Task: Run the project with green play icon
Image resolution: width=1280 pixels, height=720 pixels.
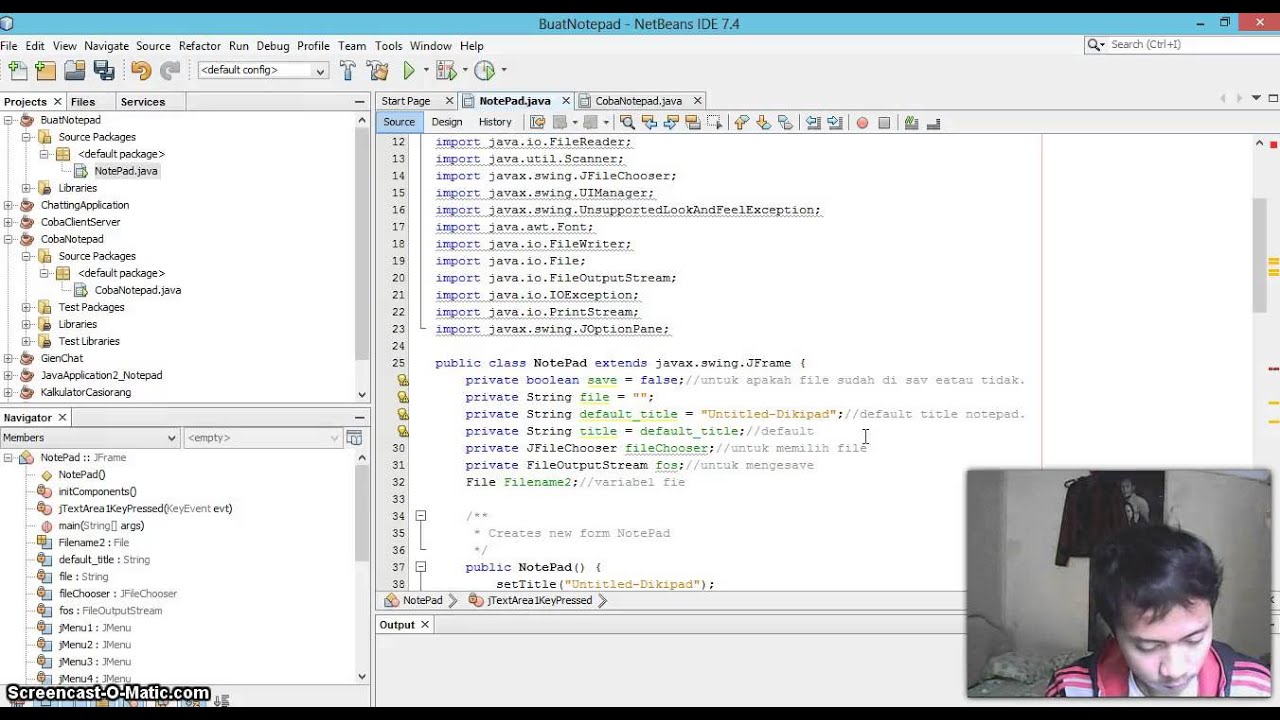Action: (x=409, y=70)
